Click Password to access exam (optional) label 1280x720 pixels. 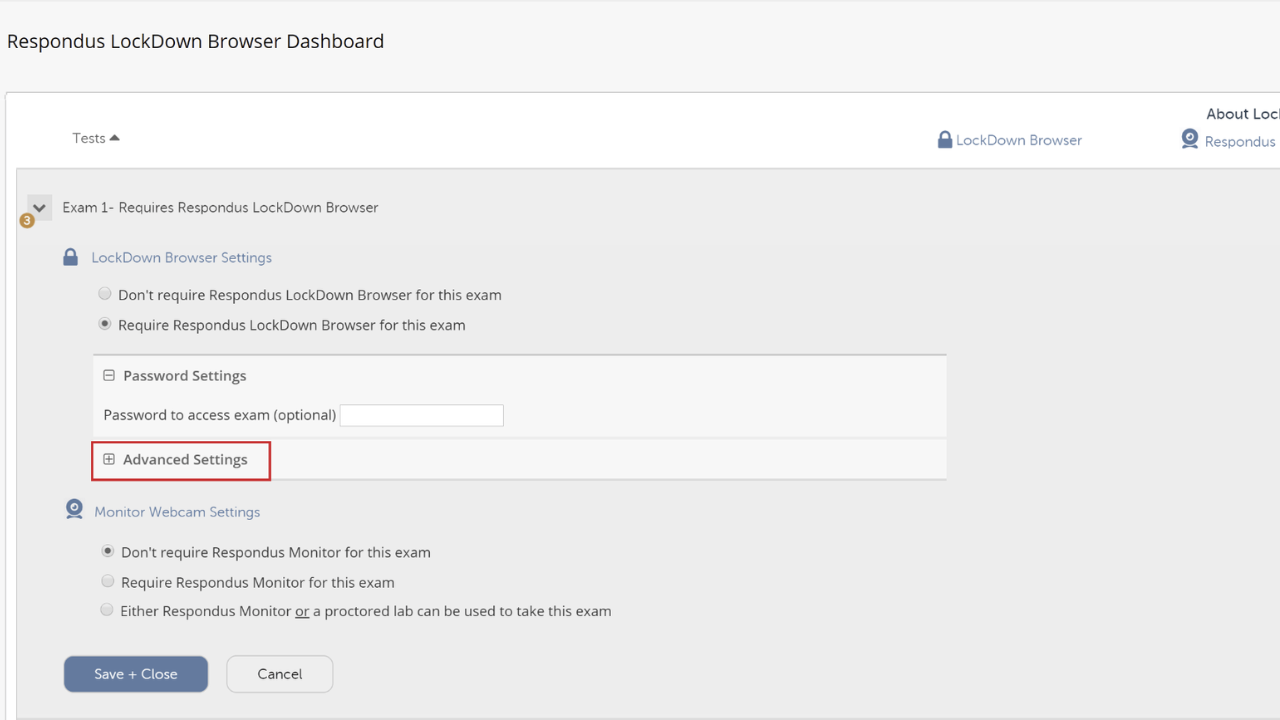220,415
